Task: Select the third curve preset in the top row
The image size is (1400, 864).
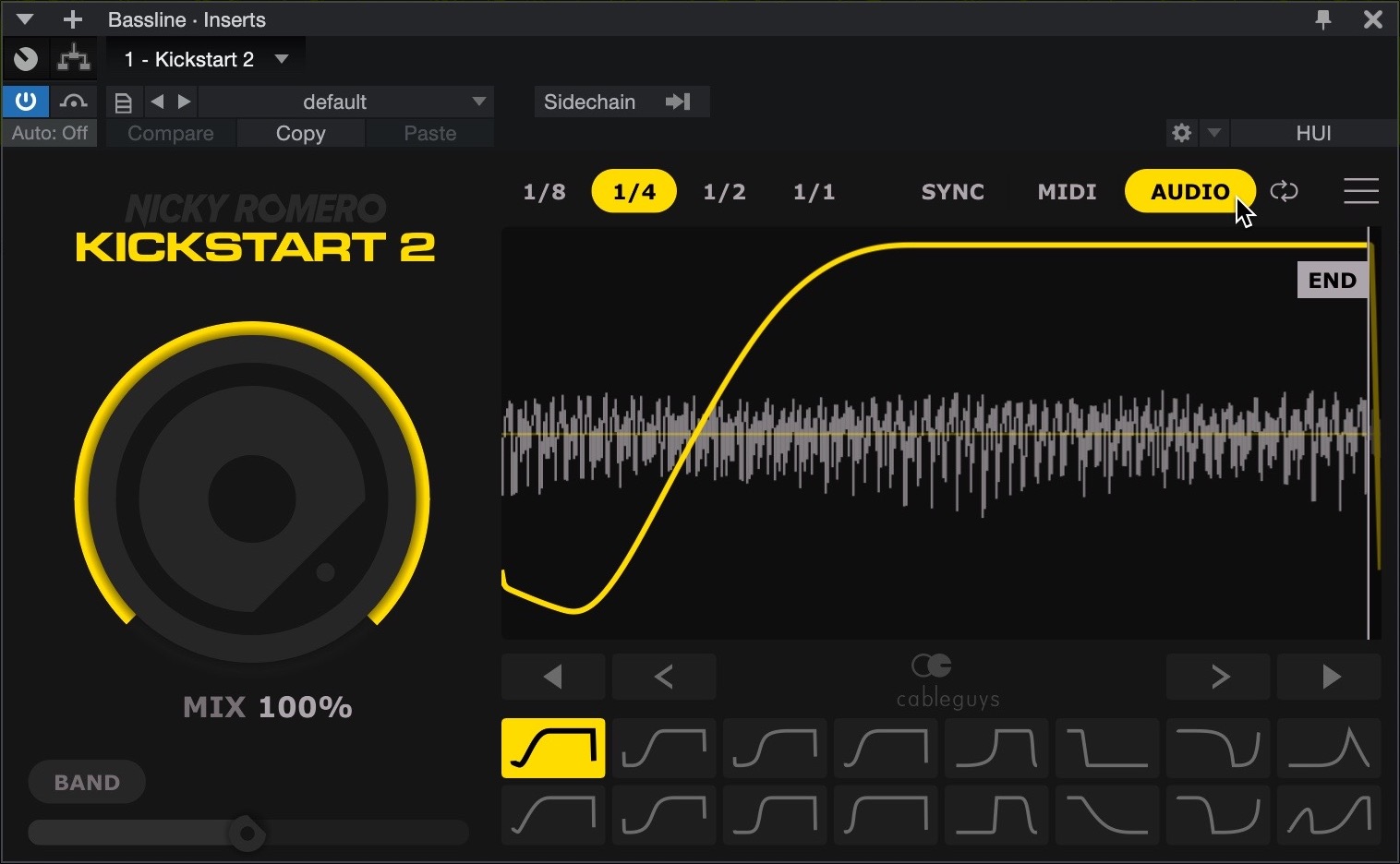Action: pyautogui.click(x=775, y=748)
